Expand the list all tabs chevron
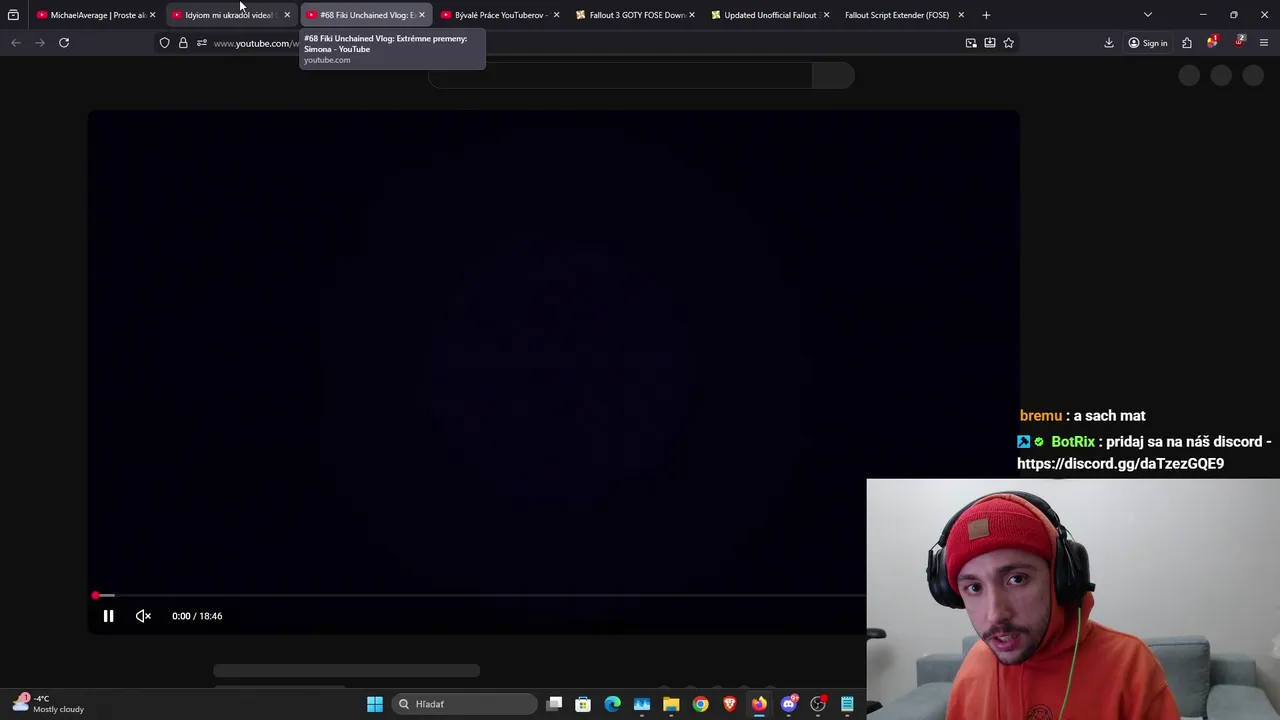The image size is (1280, 720). 1148,15
